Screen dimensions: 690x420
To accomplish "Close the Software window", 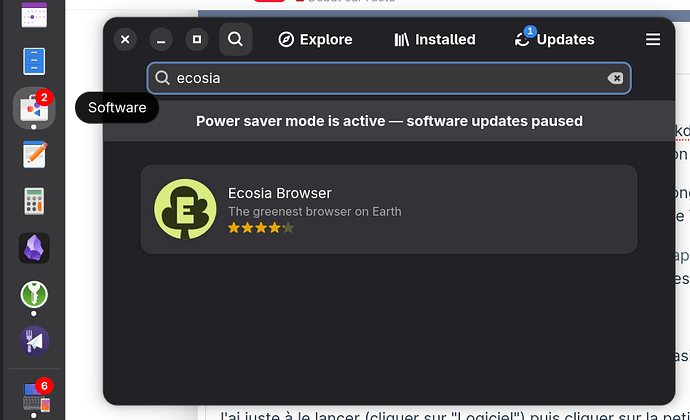I will click(125, 40).
